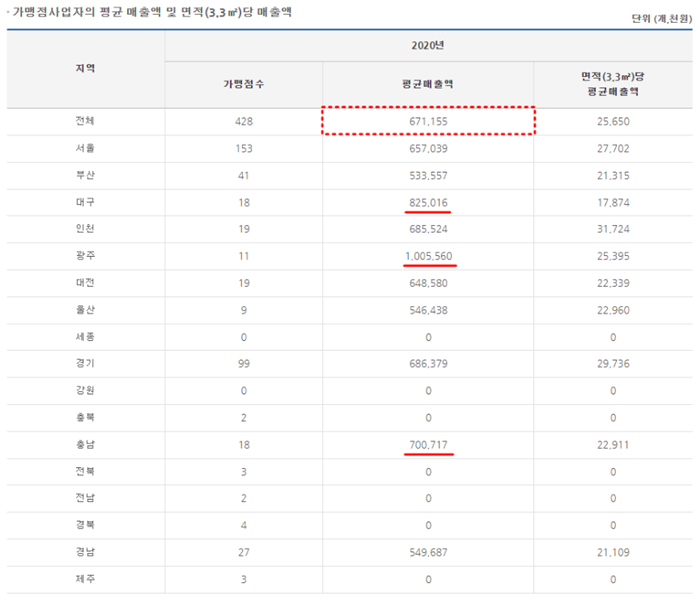This screenshot has width=700, height=604.
Task: Click the 지역 column header
Action: [x=85, y=68]
